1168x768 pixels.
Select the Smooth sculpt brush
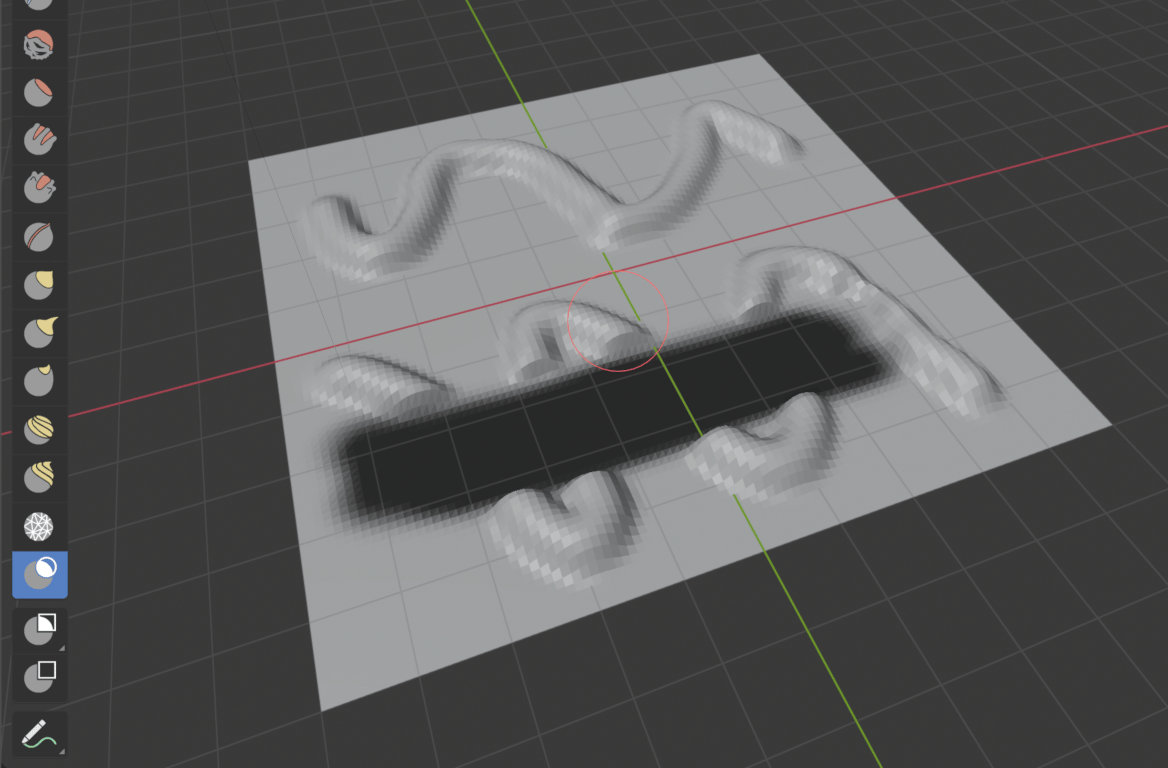pyautogui.click(x=39, y=44)
